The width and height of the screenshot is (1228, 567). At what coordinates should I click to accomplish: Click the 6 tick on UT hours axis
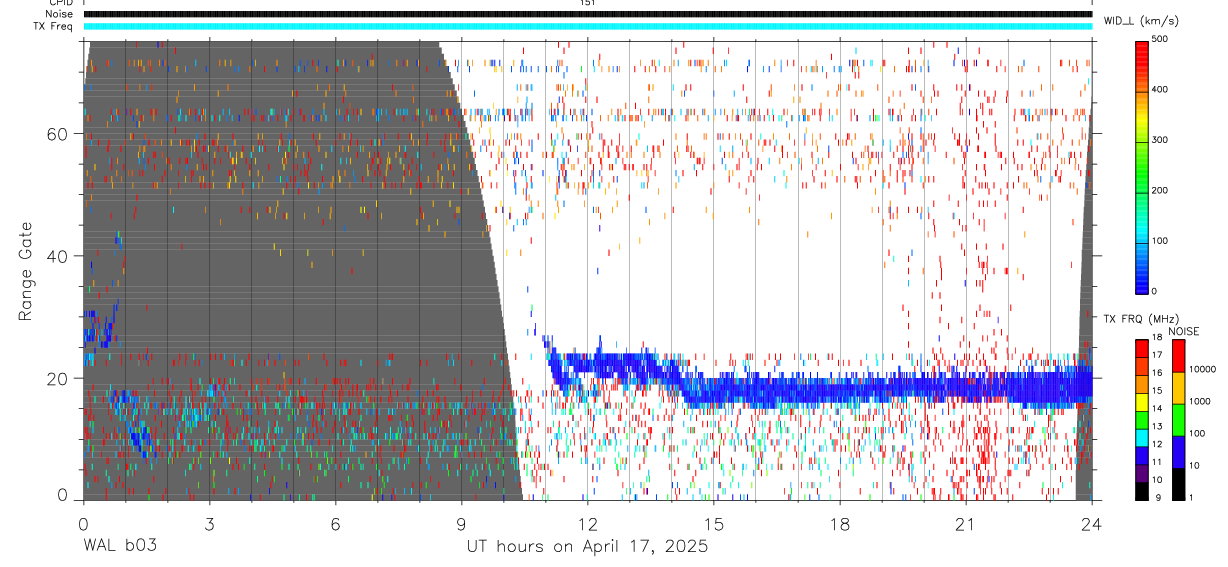click(335, 523)
